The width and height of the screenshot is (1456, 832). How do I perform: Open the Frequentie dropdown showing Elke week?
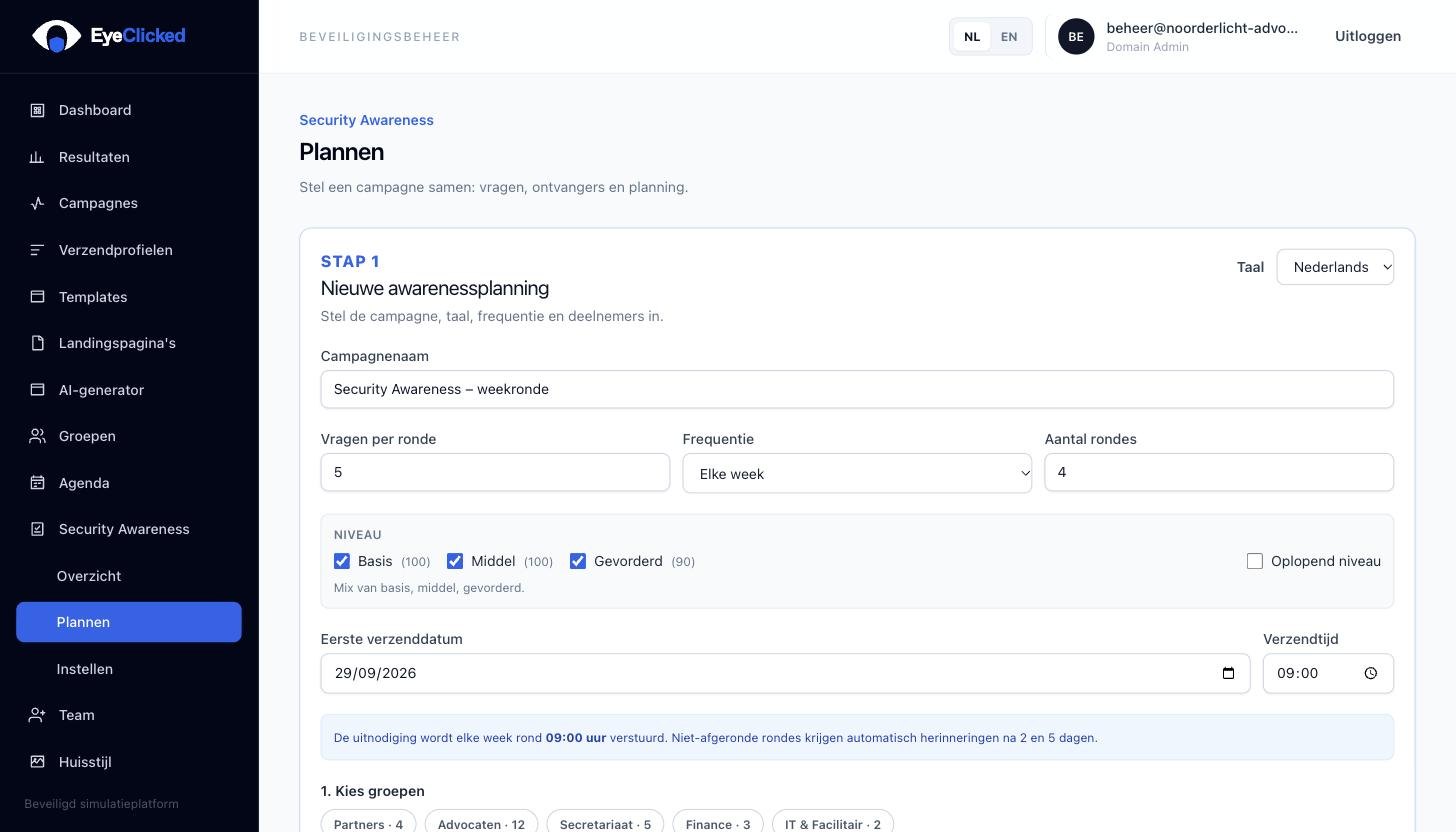tap(857, 473)
